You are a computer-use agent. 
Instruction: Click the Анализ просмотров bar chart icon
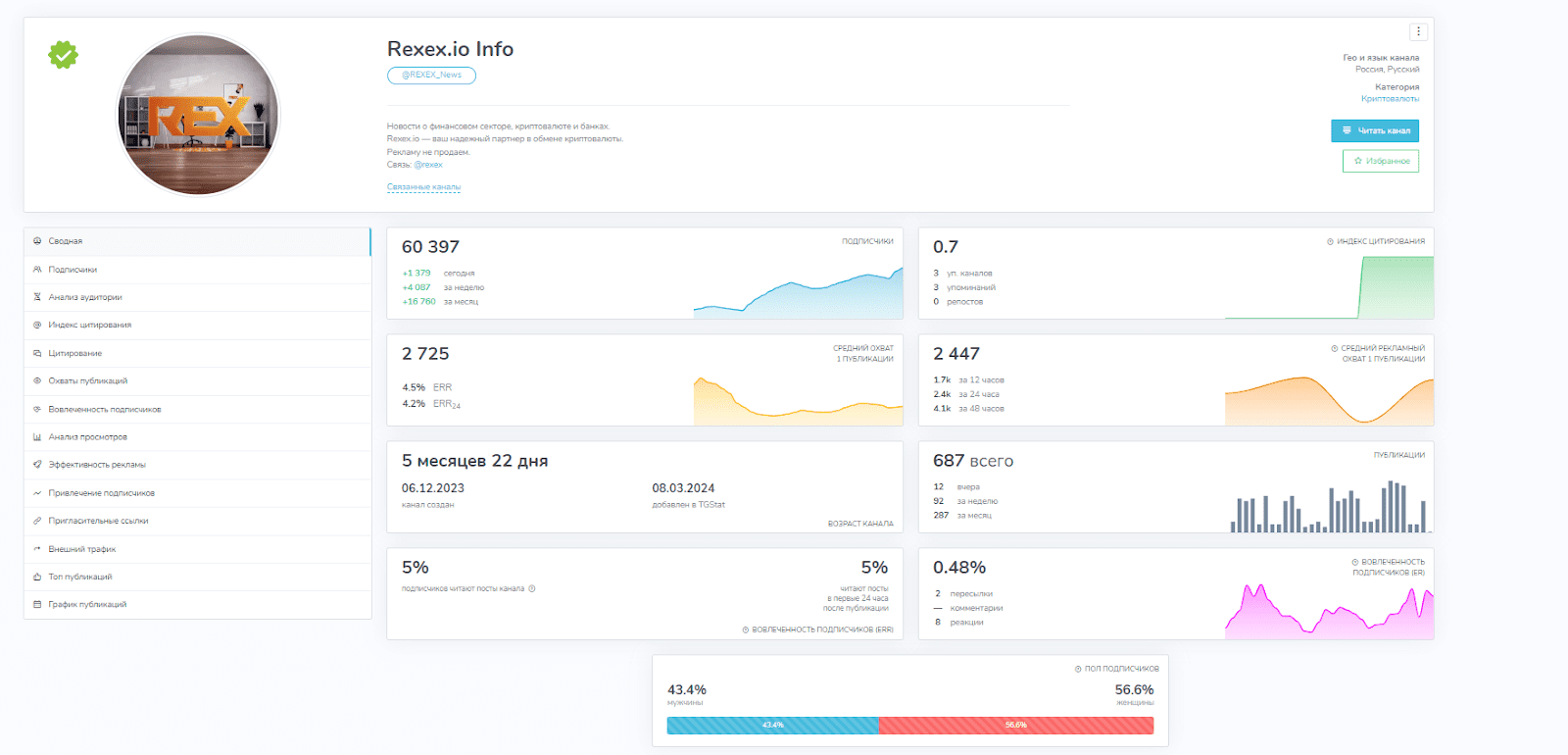pos(37,437)
